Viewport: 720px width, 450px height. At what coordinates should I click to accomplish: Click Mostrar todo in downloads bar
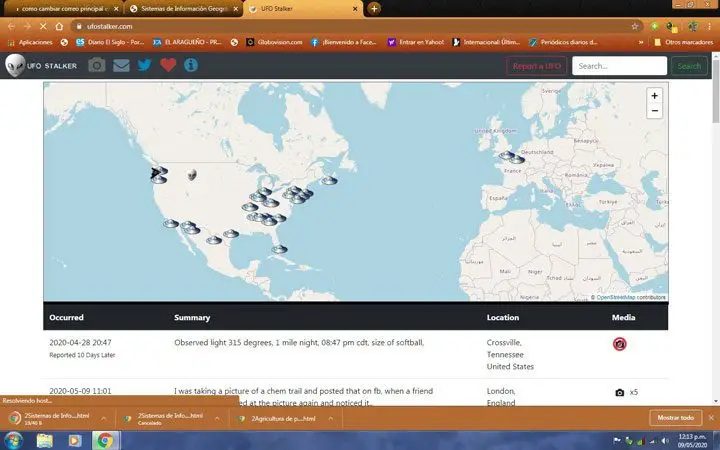click(x=677, y=417)
